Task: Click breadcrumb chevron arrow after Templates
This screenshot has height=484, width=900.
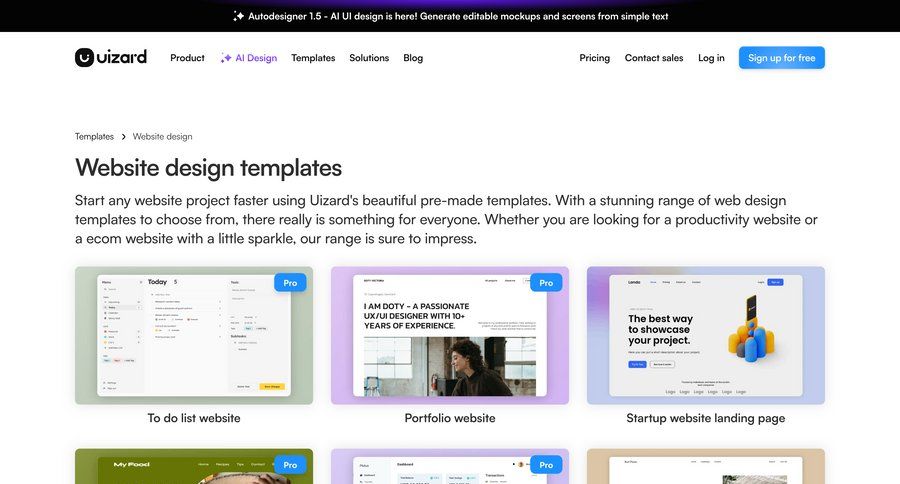Action: [123, 137]
